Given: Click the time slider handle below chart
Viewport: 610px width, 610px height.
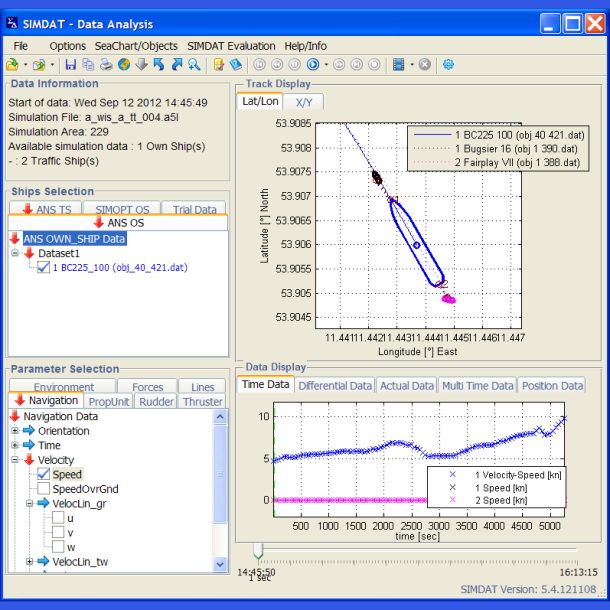Looking at the screenshot, I should (x=258, y=551).
